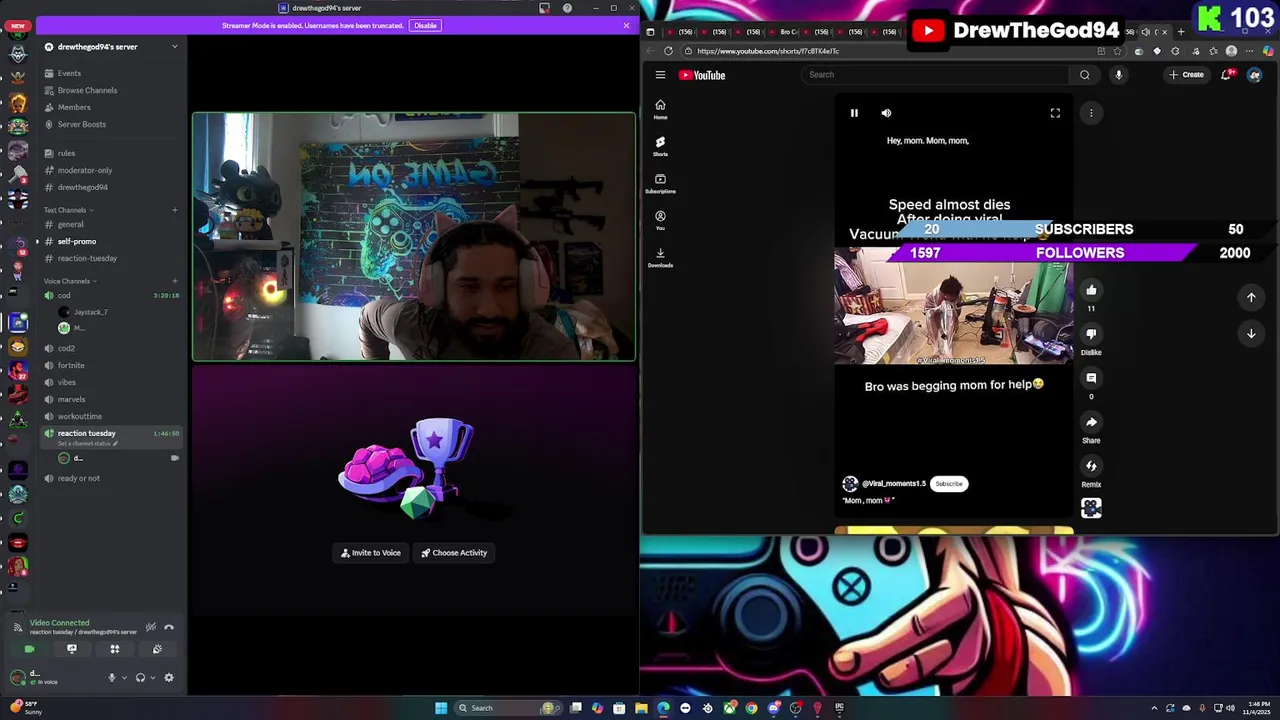The width and height of the screenshot is (1280, 720).
Task: Click Invite to Voice button
Action: [370, 553]
